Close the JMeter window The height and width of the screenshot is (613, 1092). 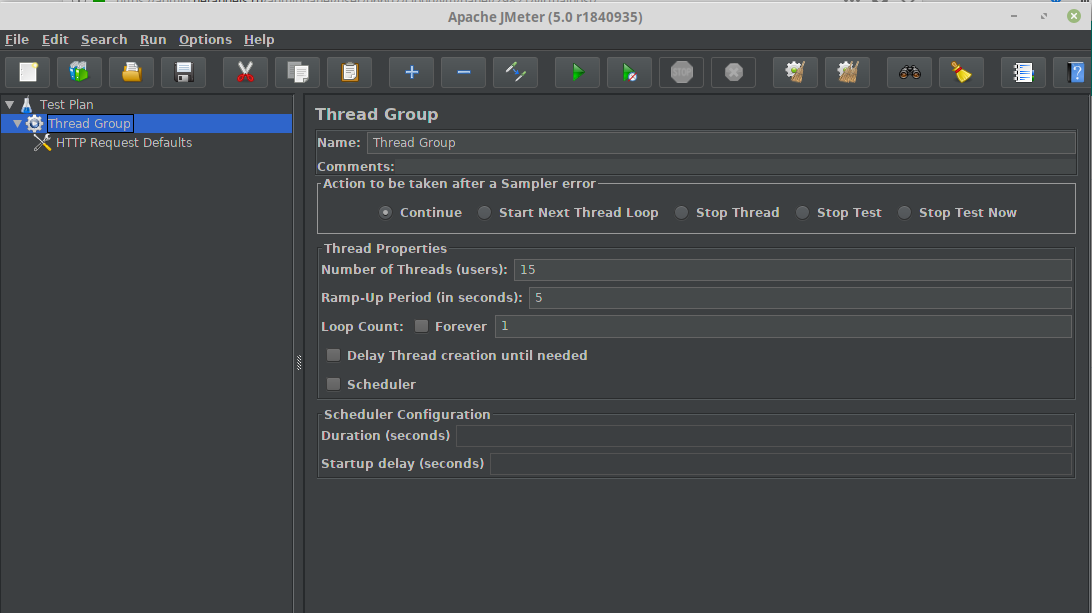click(x=1074, y=16)
